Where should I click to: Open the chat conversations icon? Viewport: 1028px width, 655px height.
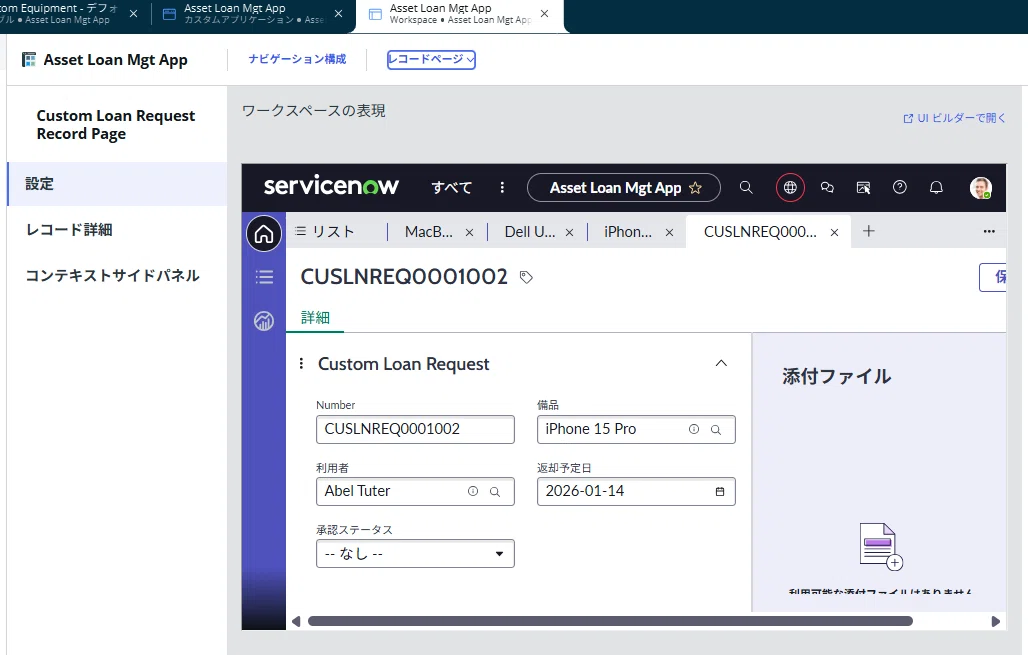click(x=827, y=188)
